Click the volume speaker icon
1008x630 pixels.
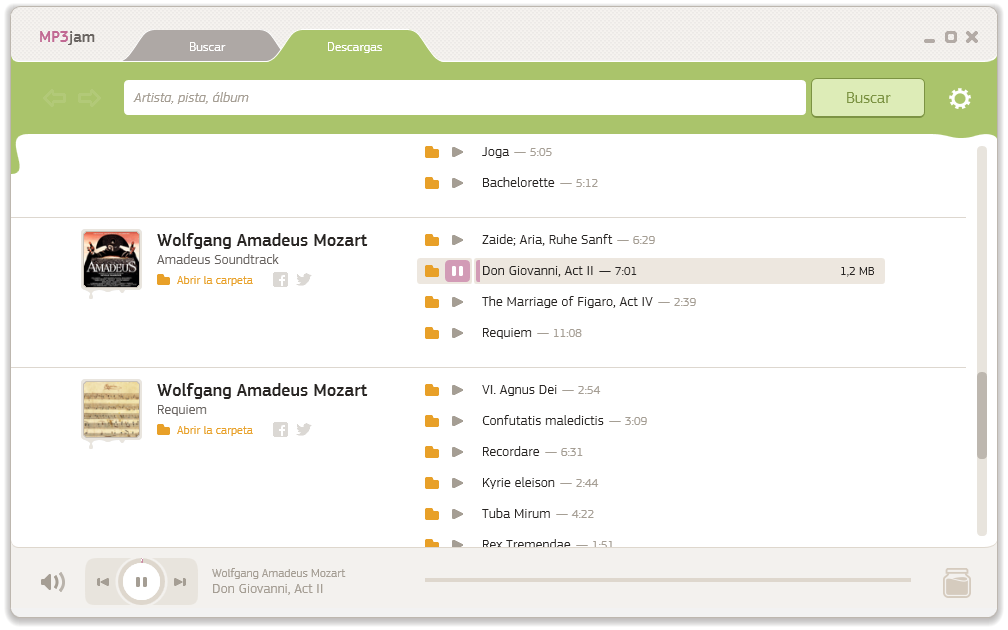coord(52,581)
